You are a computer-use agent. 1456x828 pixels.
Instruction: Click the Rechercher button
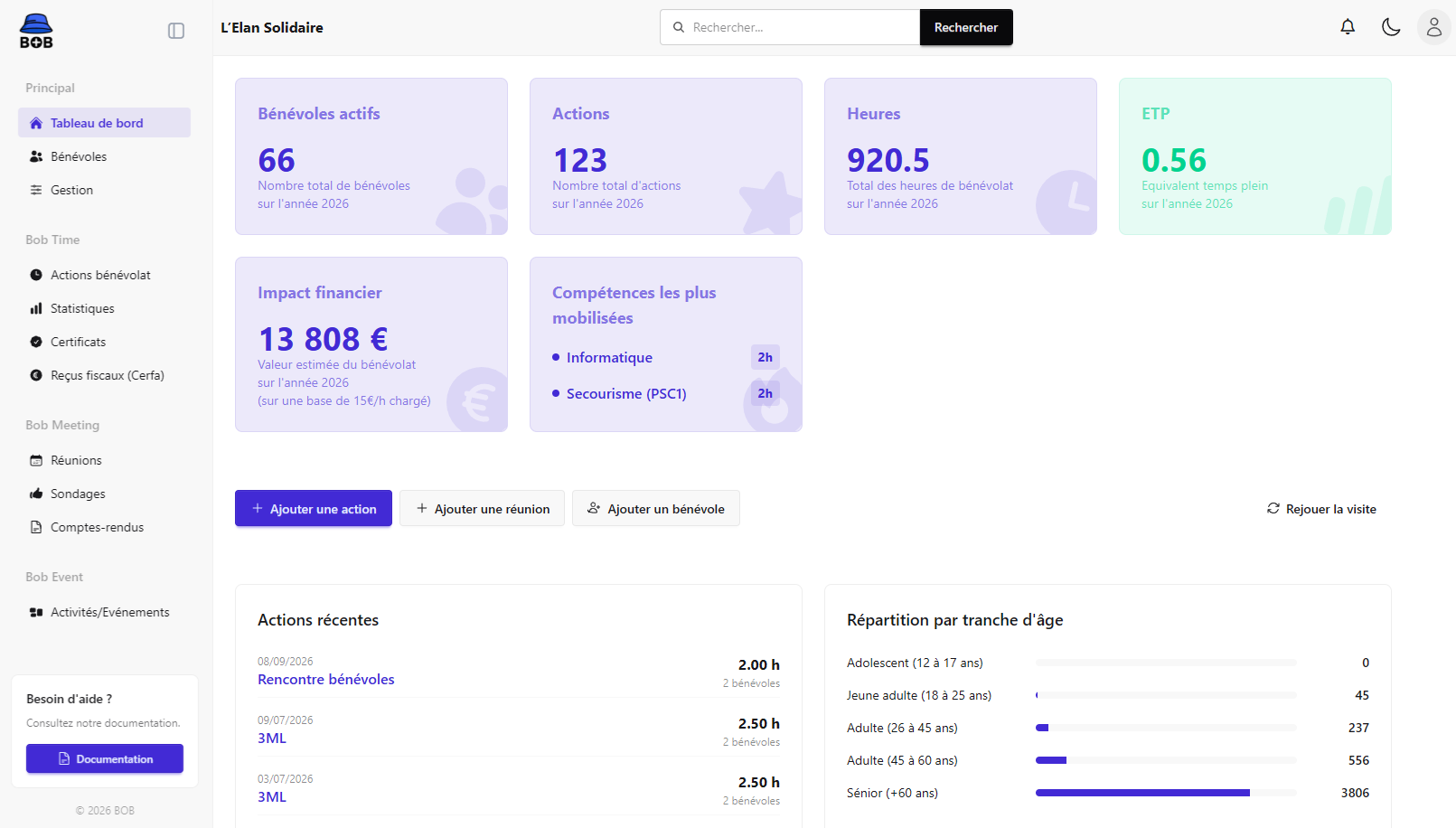click(966, 27)
